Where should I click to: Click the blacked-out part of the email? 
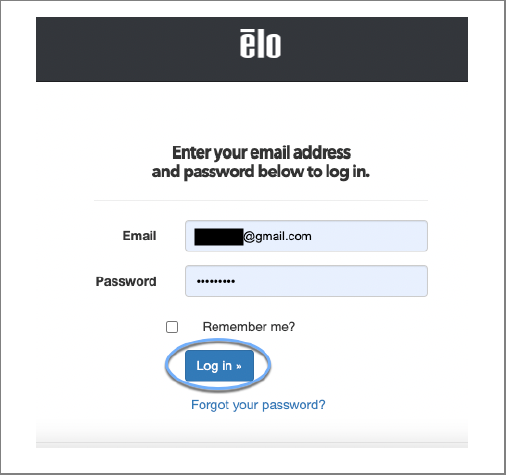(219, 237)
